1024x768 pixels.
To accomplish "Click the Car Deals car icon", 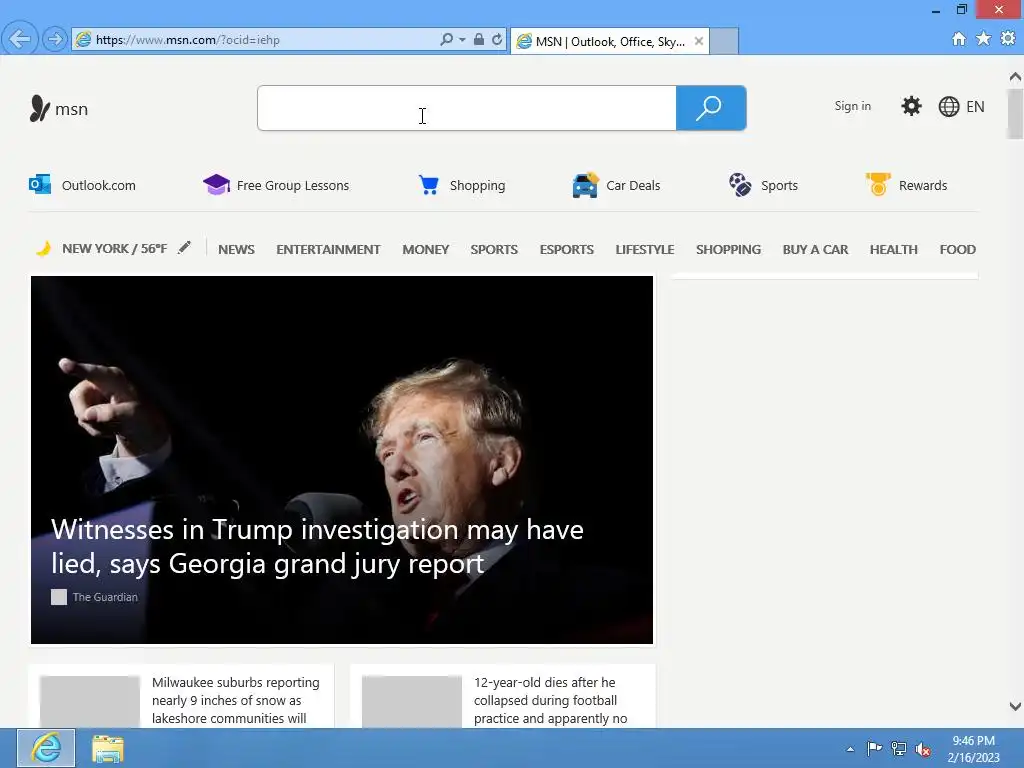I will [x=585, y=185].
